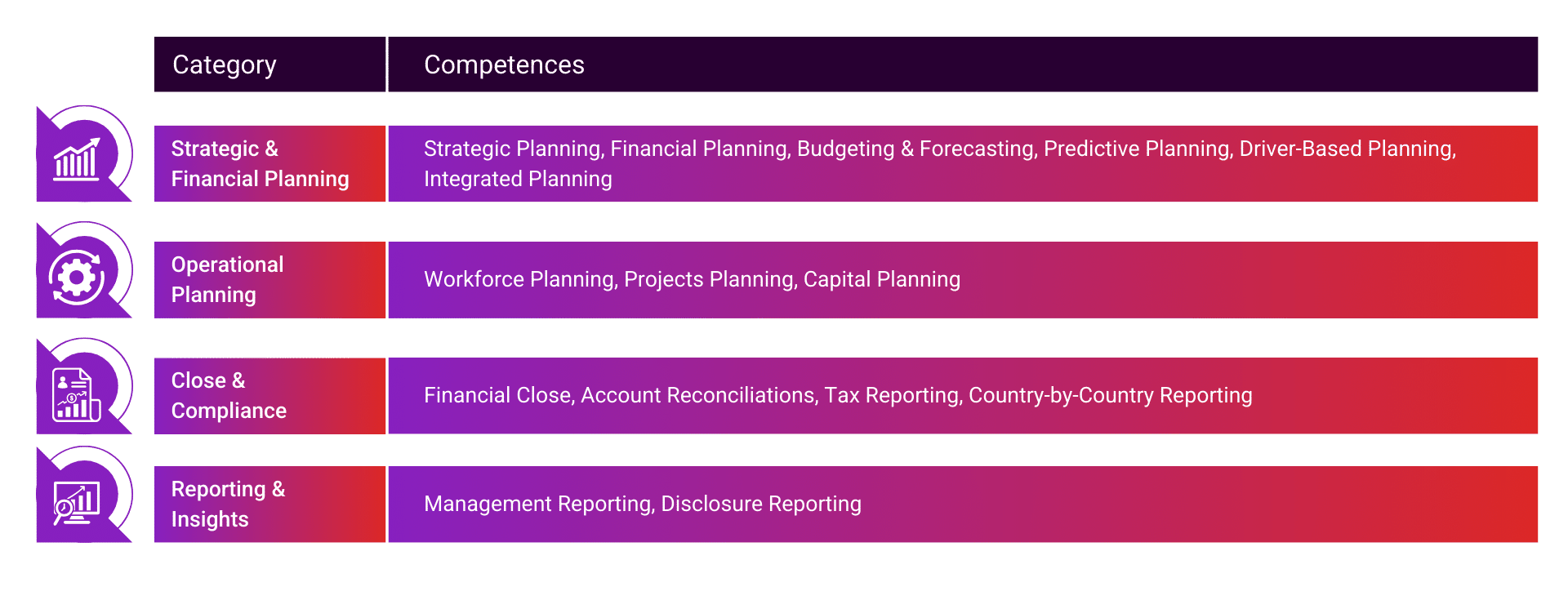
Task: Click the Strategic & Financial Planning category
Action: tap(260, 163)
